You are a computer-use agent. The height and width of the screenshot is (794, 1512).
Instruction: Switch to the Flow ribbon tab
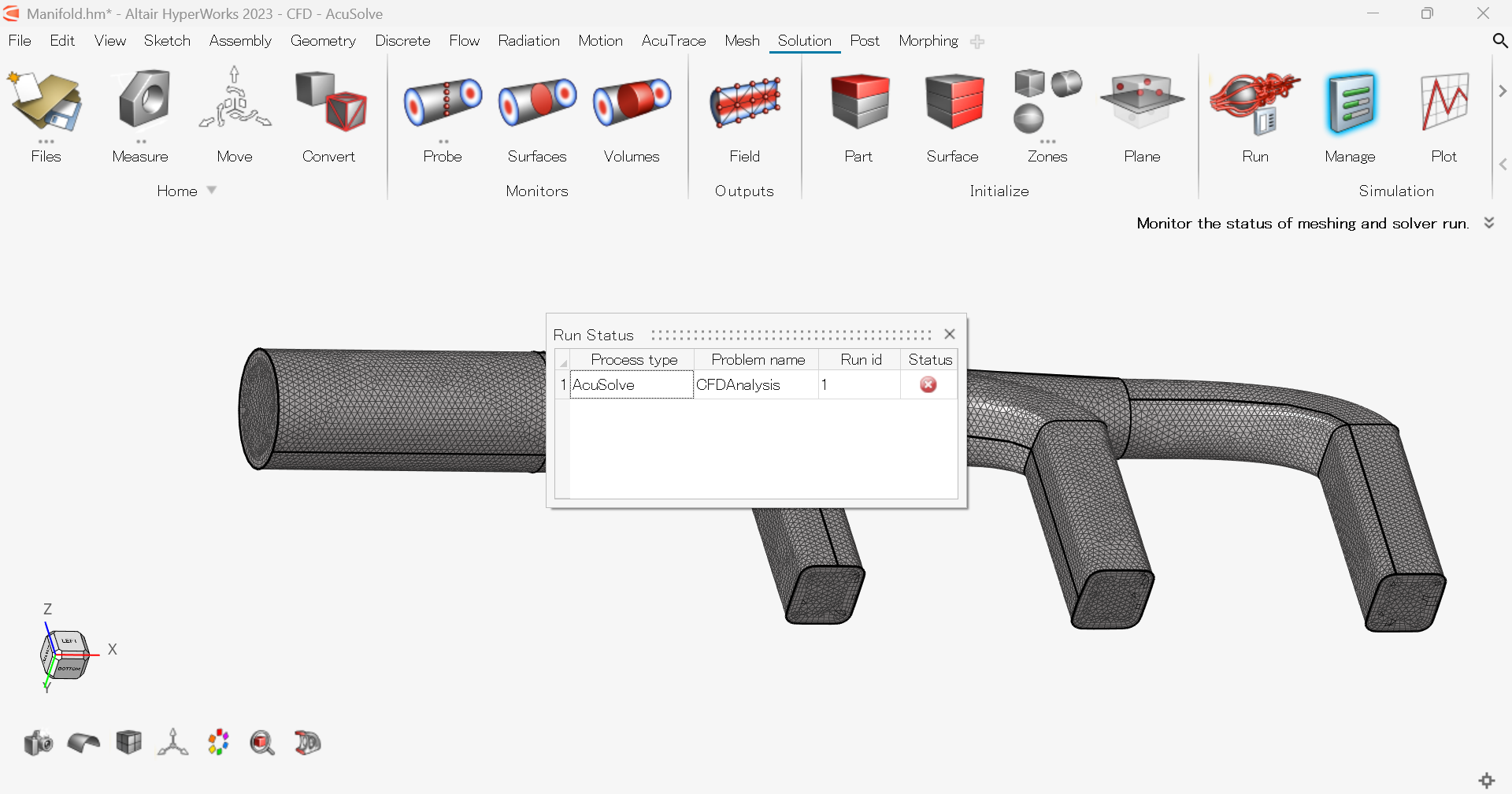click(465, 40)
